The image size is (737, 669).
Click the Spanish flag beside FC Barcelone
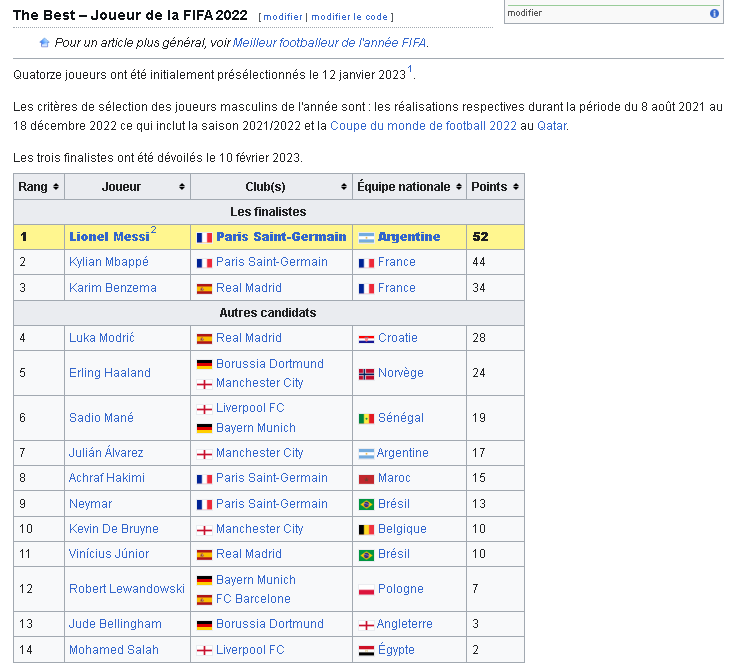pos(204,600)
